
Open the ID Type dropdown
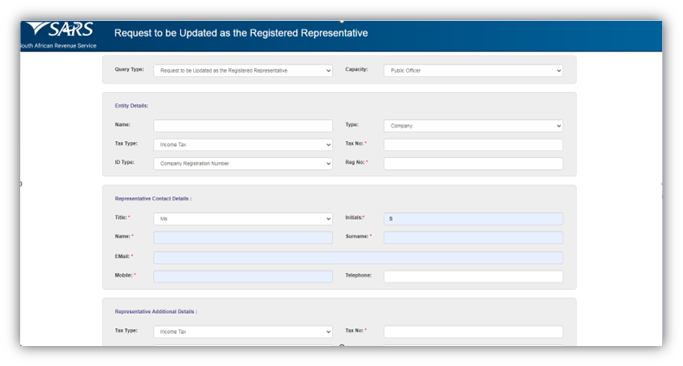[x=243, y=163]
